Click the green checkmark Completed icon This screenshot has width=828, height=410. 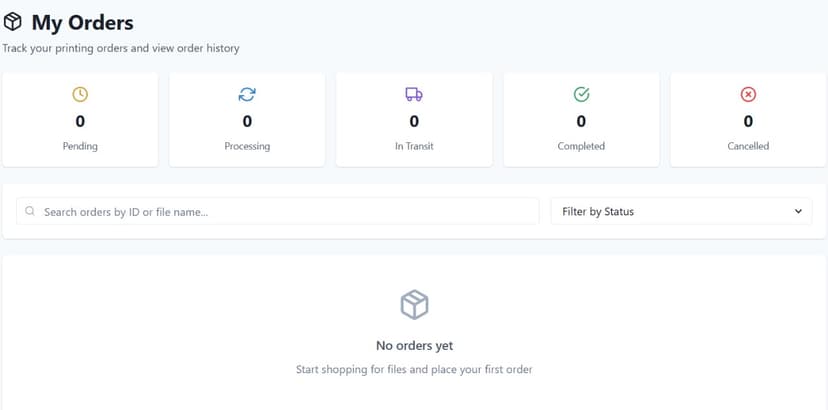coord(581,94)
